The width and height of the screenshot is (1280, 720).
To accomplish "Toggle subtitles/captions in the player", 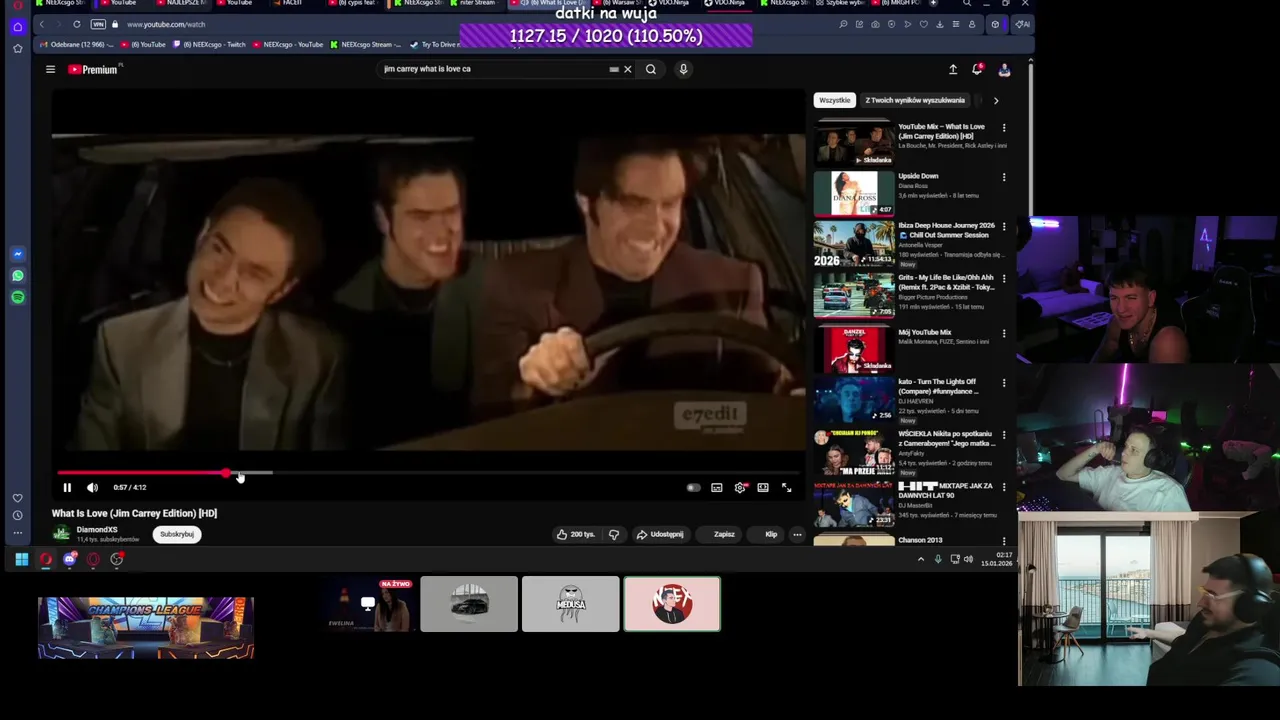I will 717,487.
